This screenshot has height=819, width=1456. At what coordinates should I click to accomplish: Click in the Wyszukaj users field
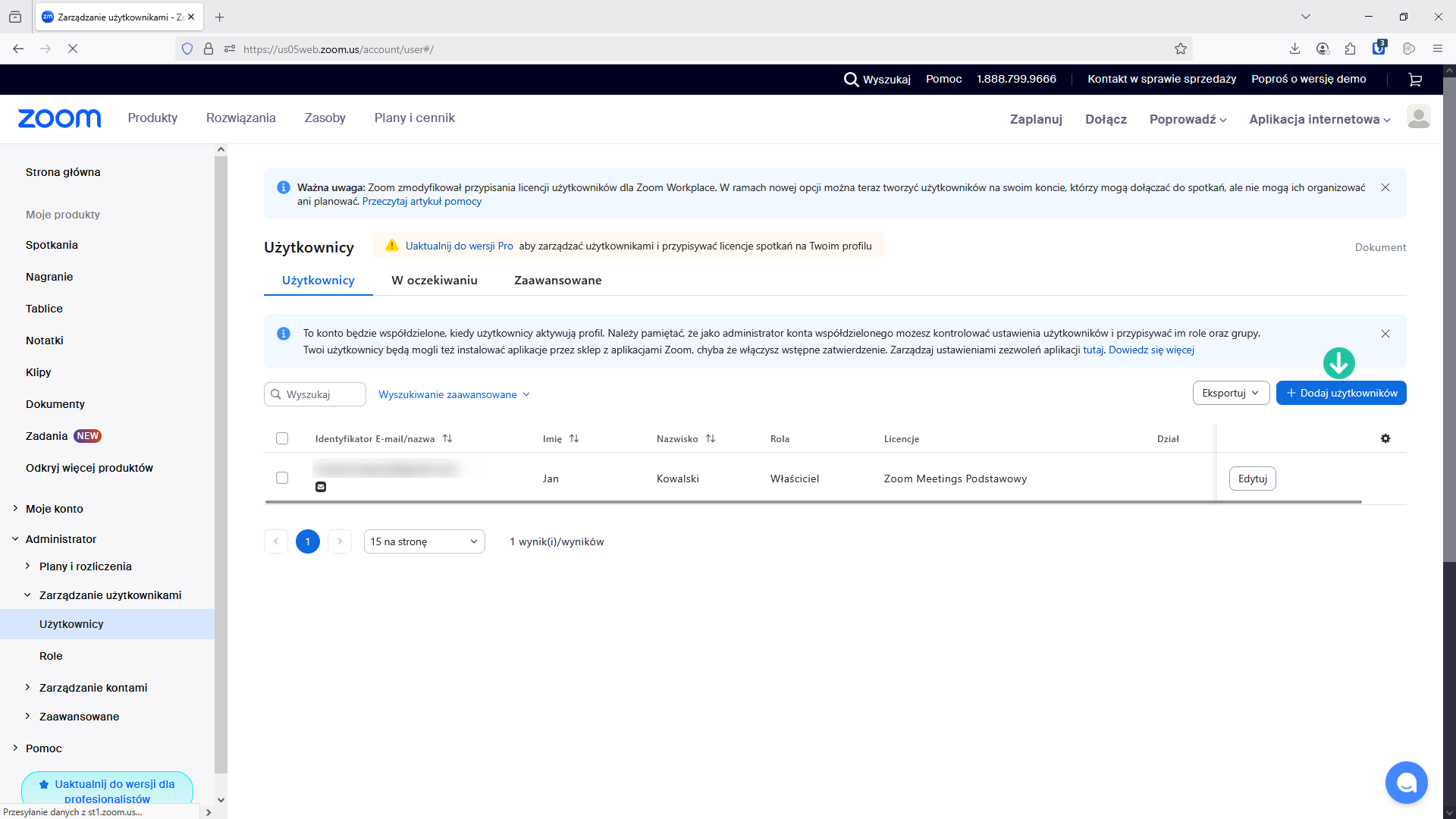pos(315,394)
